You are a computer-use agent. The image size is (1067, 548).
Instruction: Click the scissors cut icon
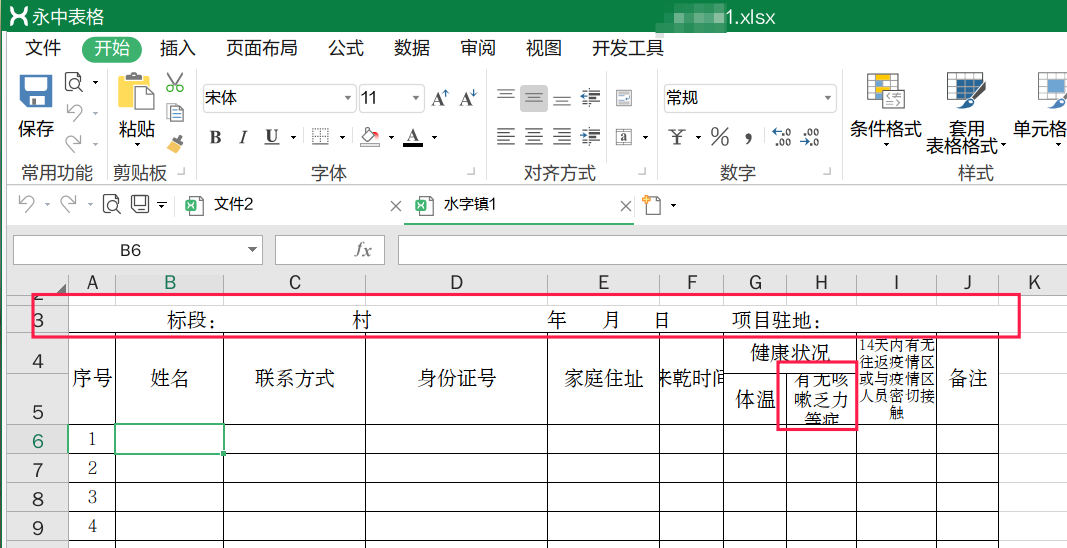tap(175, 82)
